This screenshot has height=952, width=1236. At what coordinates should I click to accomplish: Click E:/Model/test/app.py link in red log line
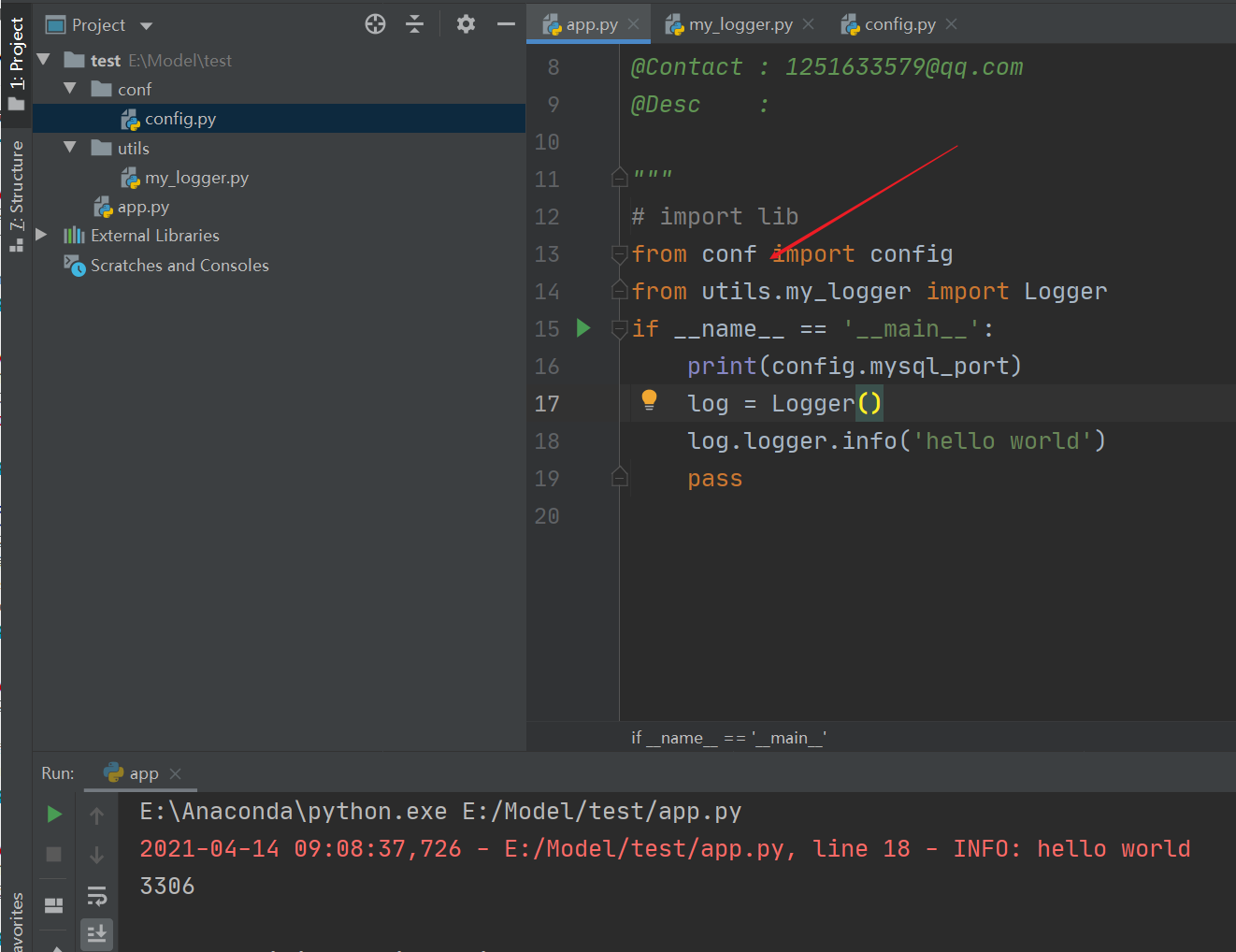pos(645,848)
